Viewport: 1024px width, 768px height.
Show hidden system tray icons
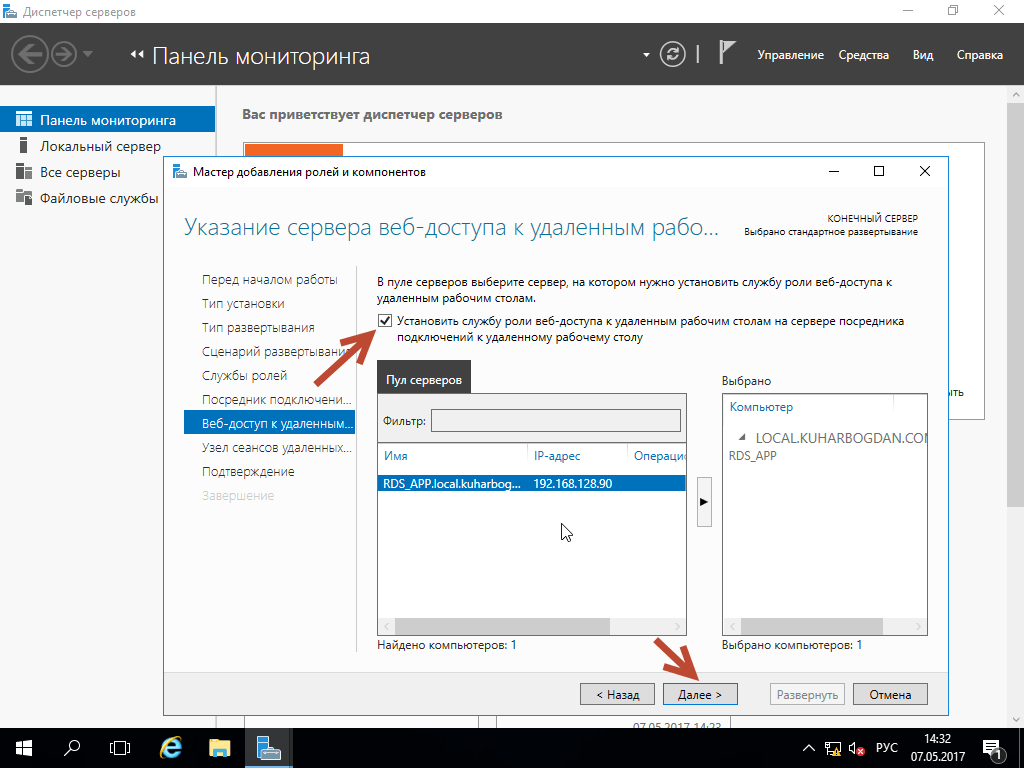point(809,748)
